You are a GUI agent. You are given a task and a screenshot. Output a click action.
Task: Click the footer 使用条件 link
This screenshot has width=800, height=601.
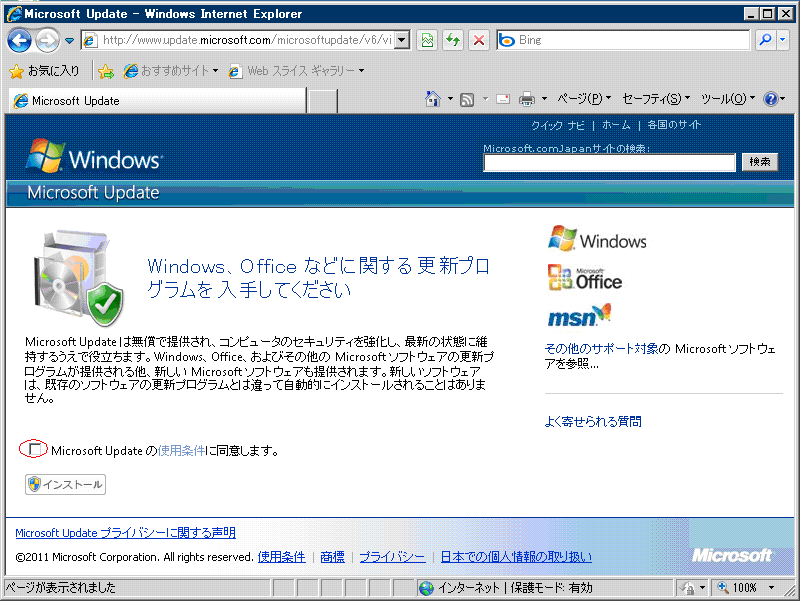(x=282, y=557)
